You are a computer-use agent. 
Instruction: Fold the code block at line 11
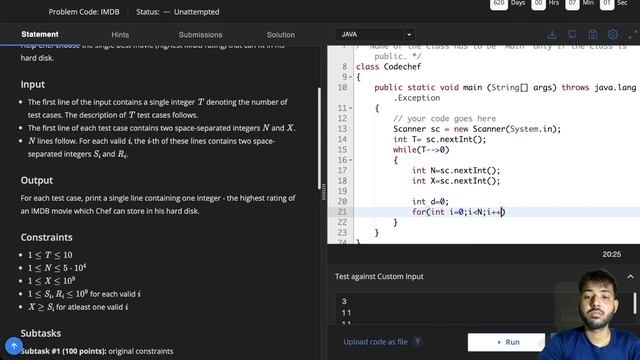click(351, 108)
